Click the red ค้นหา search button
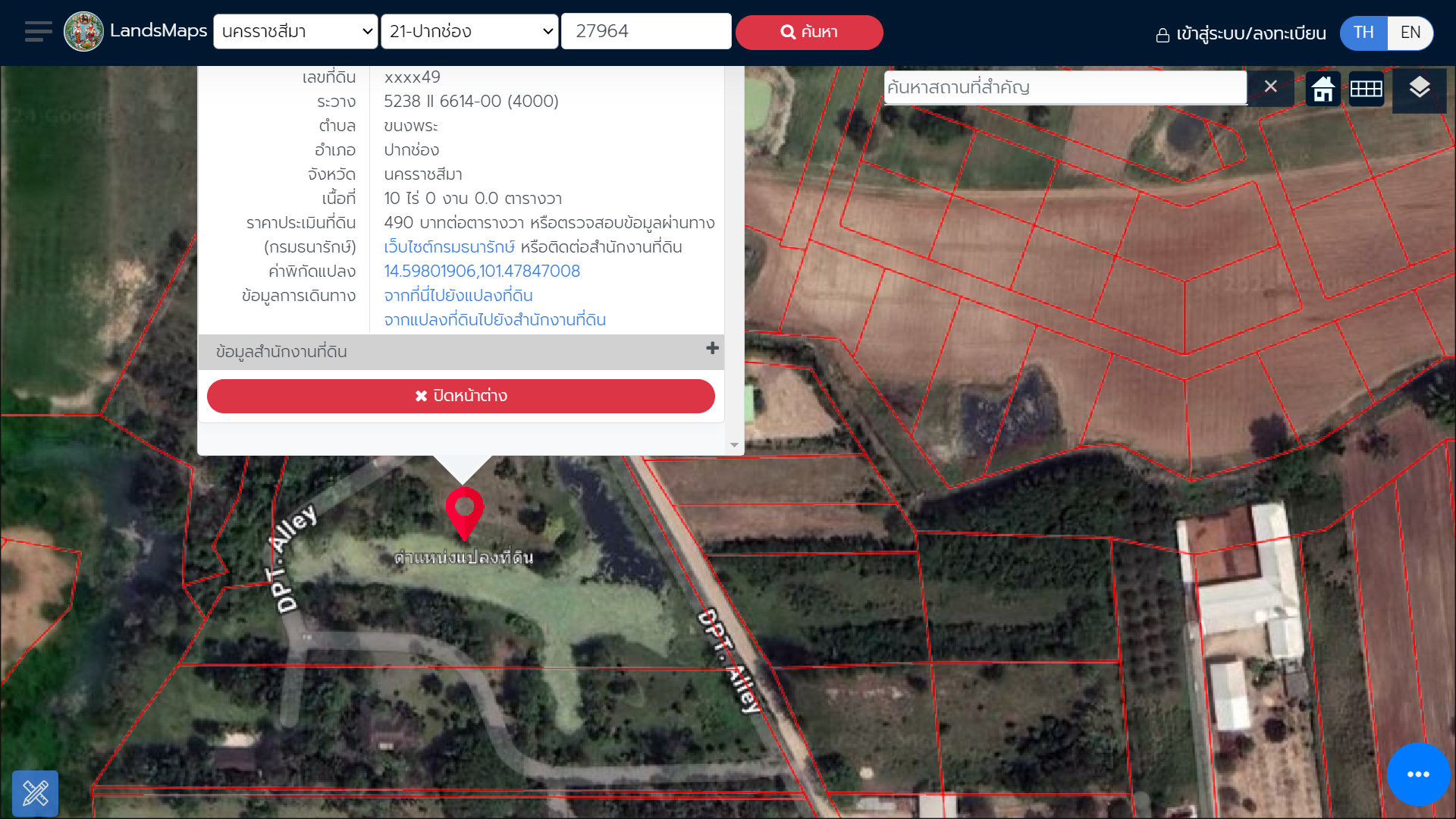The height and width of the screenshot is (819, 1456). click(x=809, y=33)
